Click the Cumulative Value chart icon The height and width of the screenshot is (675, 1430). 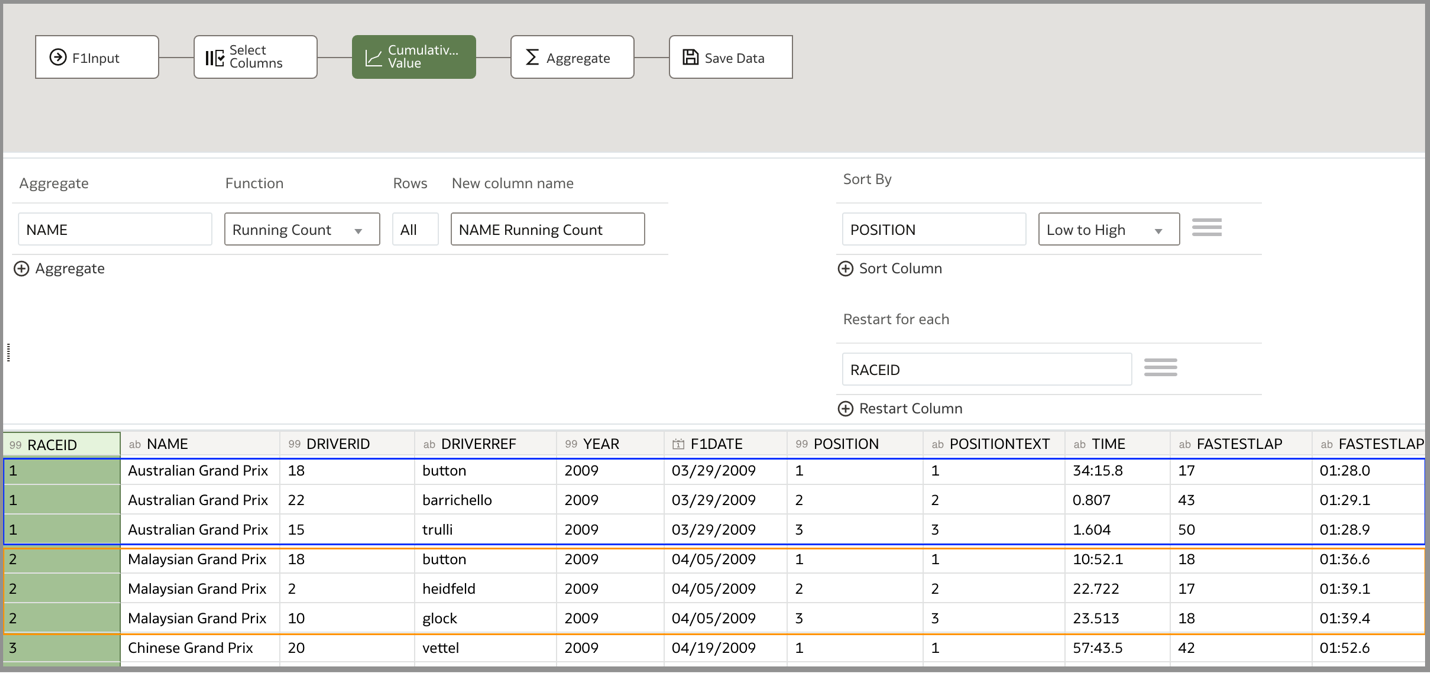coord(374,57)
